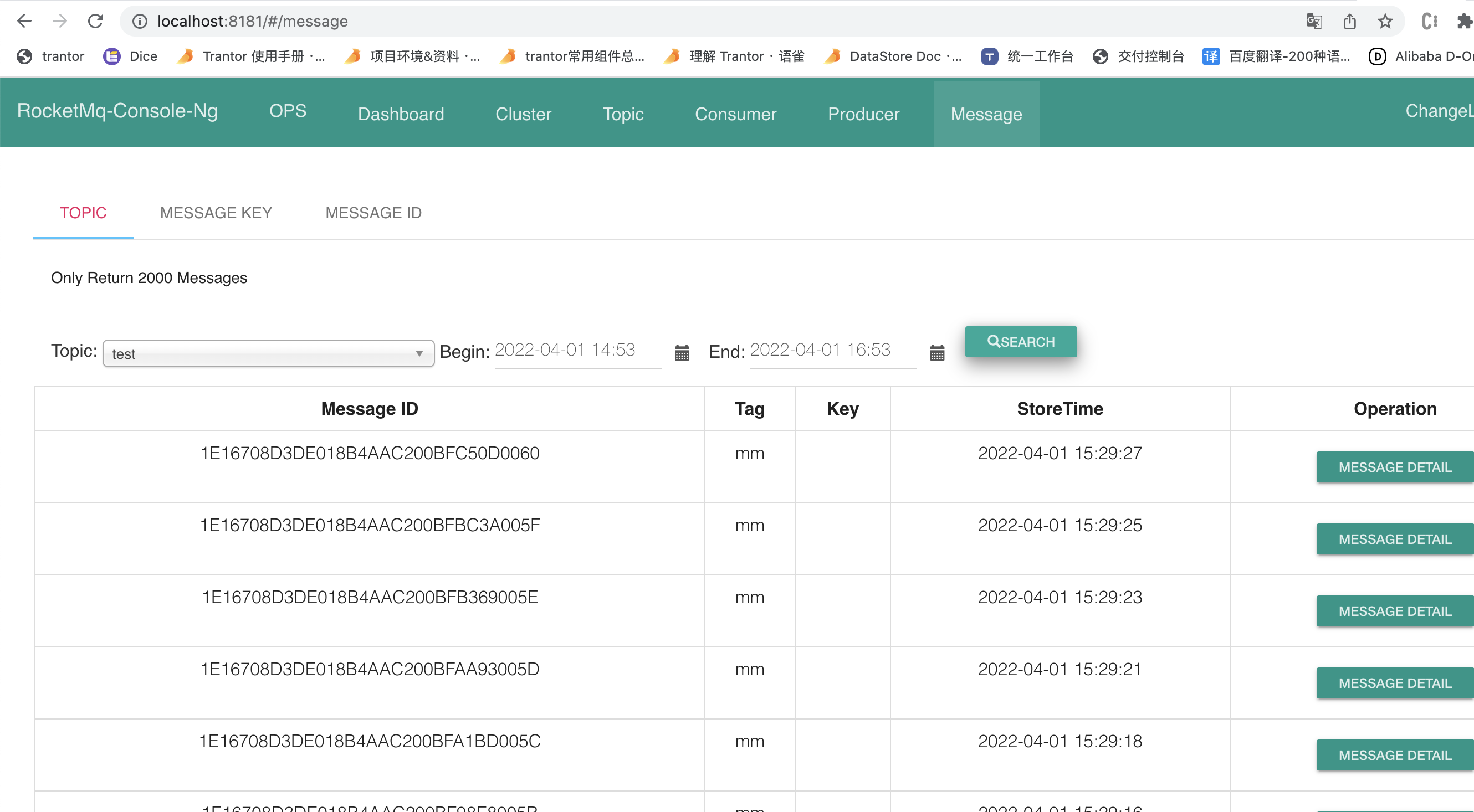The height and width of the screenshot is (812, 1474).
Task: Open the Cluster nav item
Action: (x=523, y=114)
